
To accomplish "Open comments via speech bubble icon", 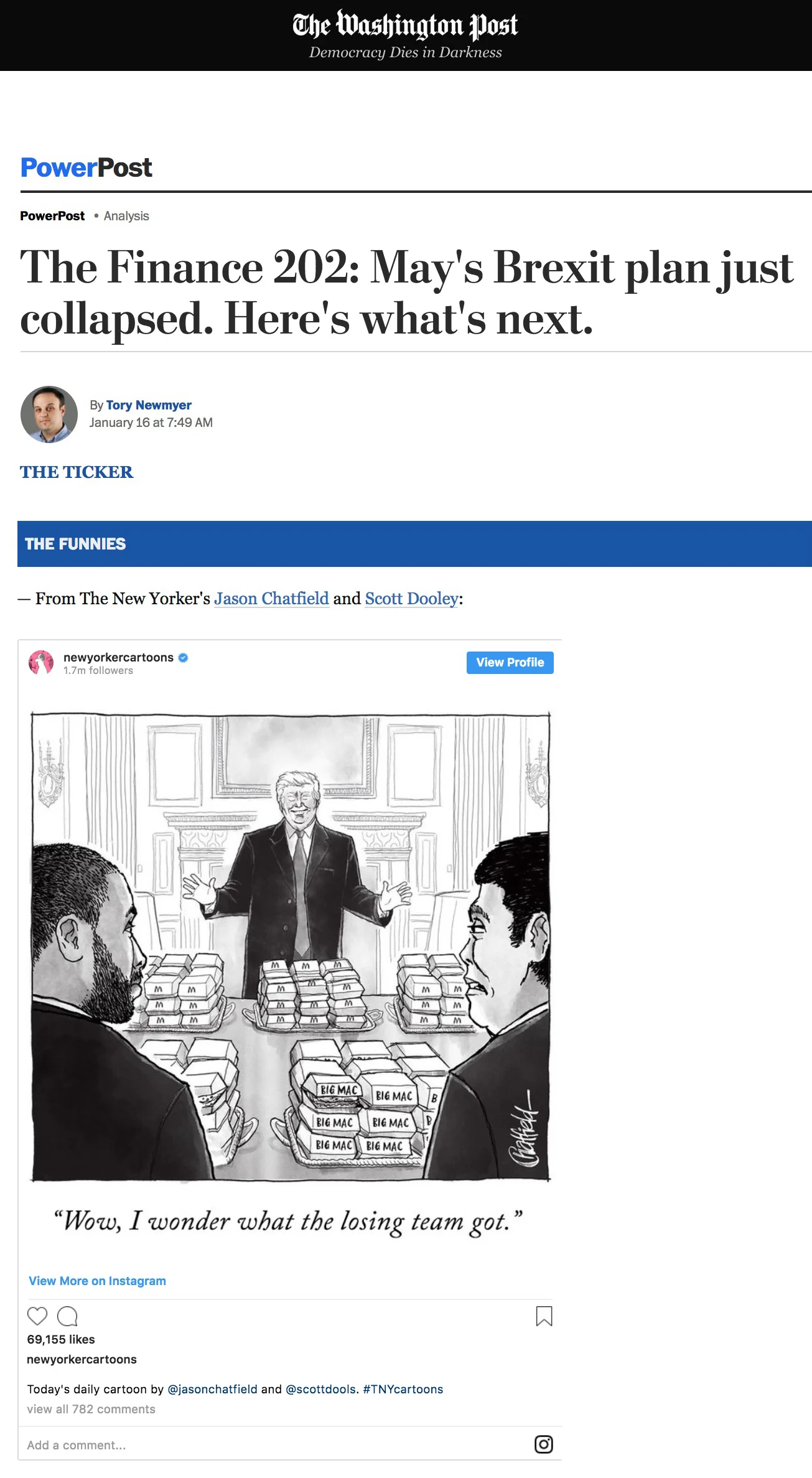I will 67,1316.
